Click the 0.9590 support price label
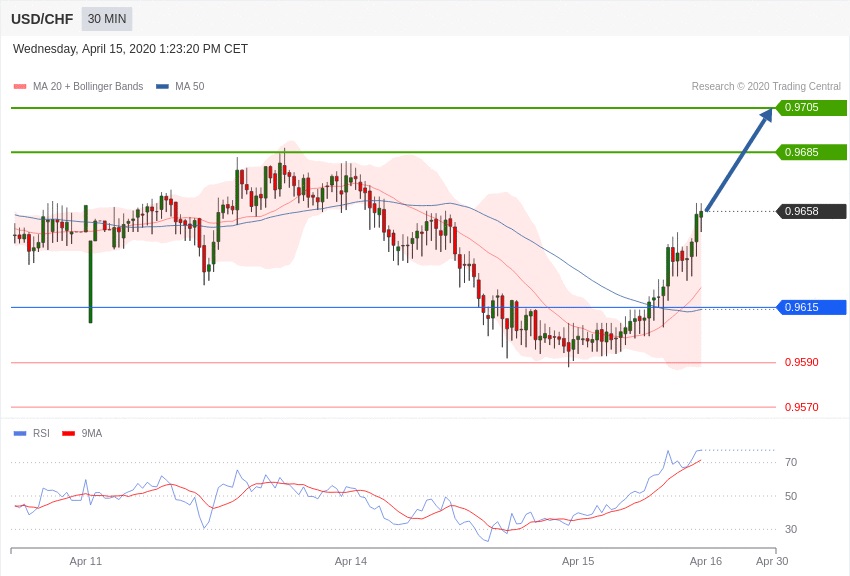850x576 pixels. click(801, 362)
